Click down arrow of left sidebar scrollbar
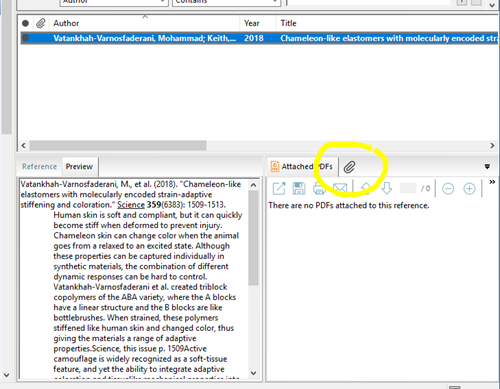The image size is (500, 389). click(6, 375)
